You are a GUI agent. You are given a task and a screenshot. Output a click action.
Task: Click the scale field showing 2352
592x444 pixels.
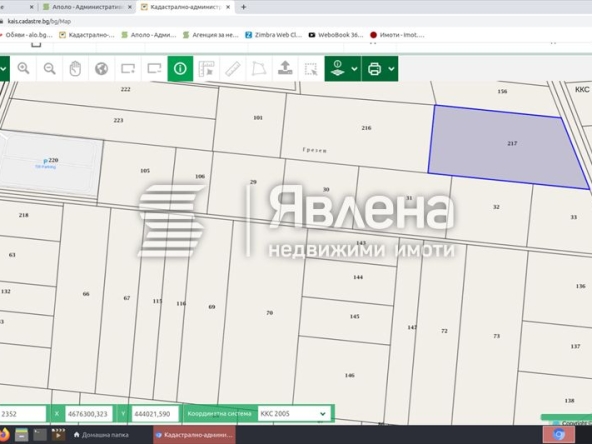click(x=22, y=414)
